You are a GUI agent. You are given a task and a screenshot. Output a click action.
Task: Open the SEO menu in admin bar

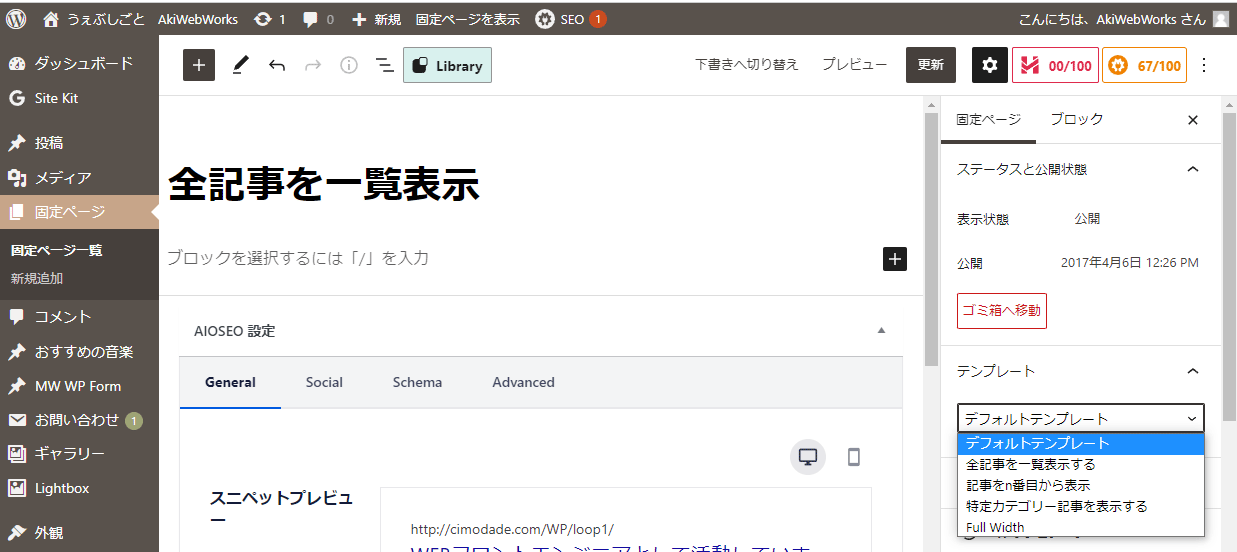571,19
